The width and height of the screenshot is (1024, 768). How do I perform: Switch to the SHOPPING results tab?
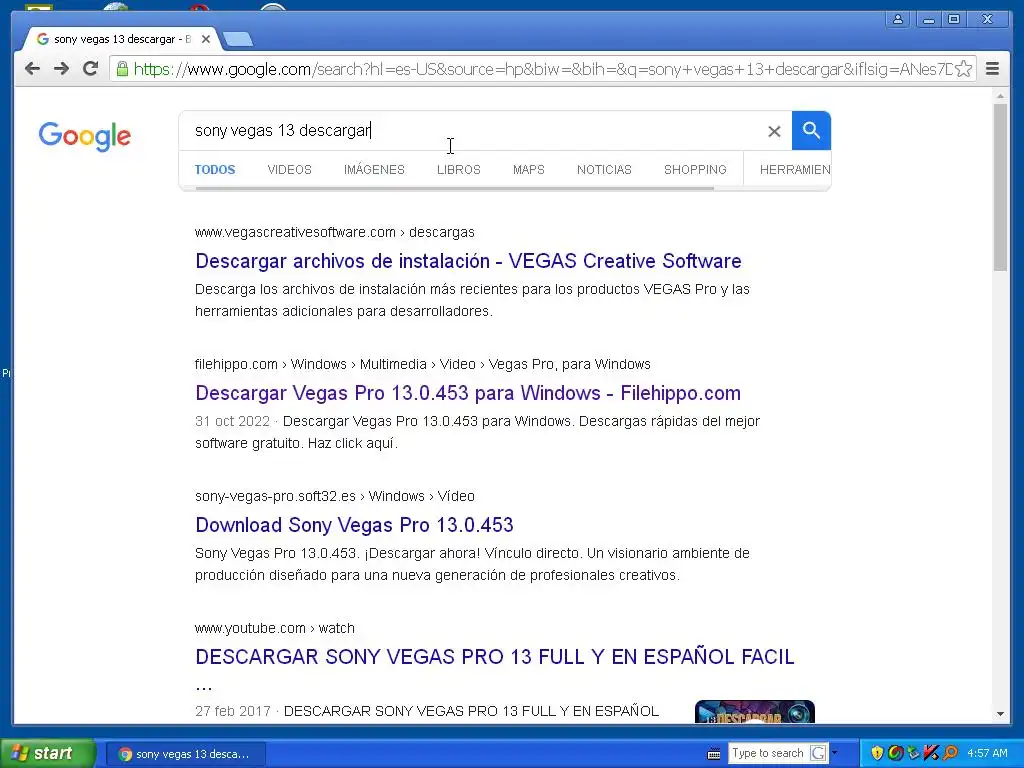point(695,170)
